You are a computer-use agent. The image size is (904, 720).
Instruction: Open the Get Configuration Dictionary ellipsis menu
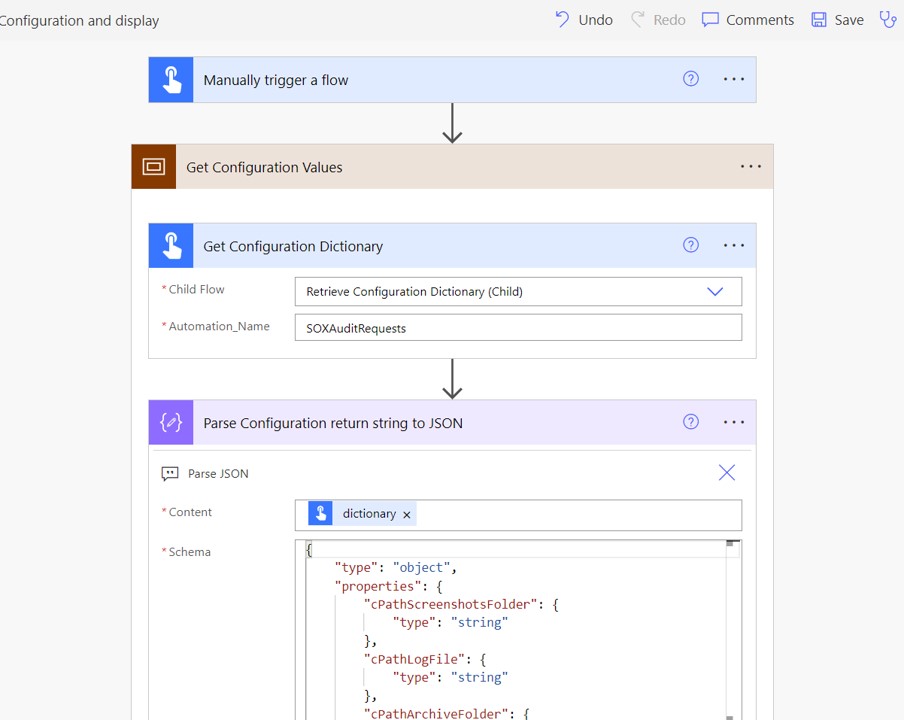pos(734,246)
